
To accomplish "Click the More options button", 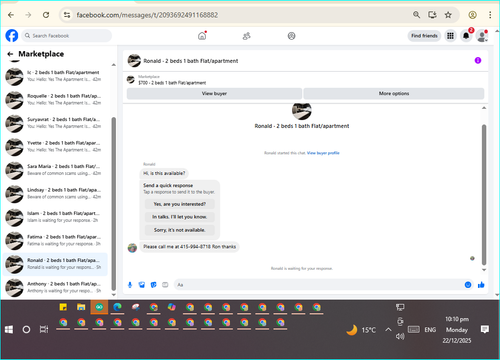I will pyautogui.click(x=394, y=94).
